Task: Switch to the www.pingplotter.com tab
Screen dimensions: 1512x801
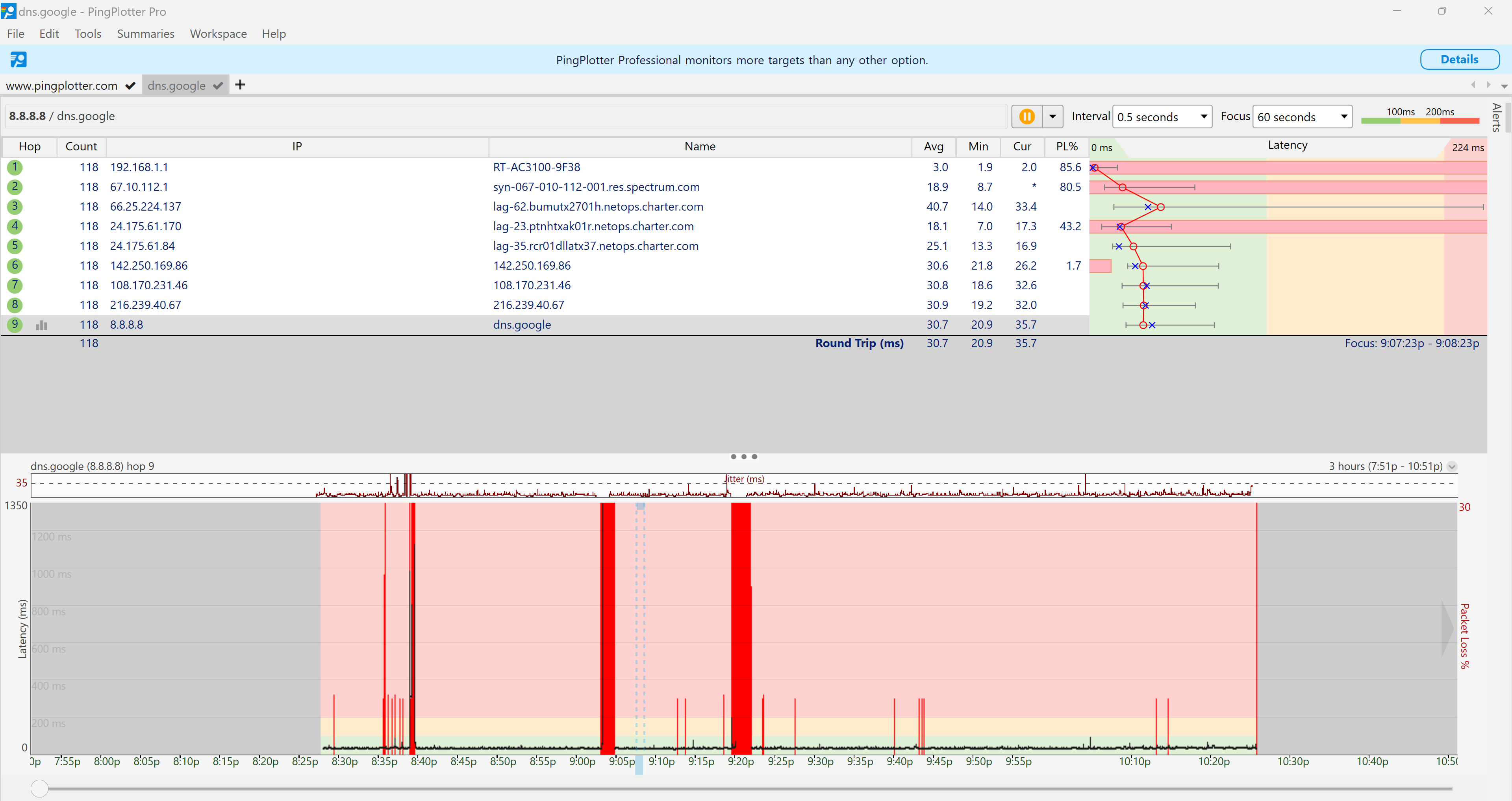Action: [62, 86]
